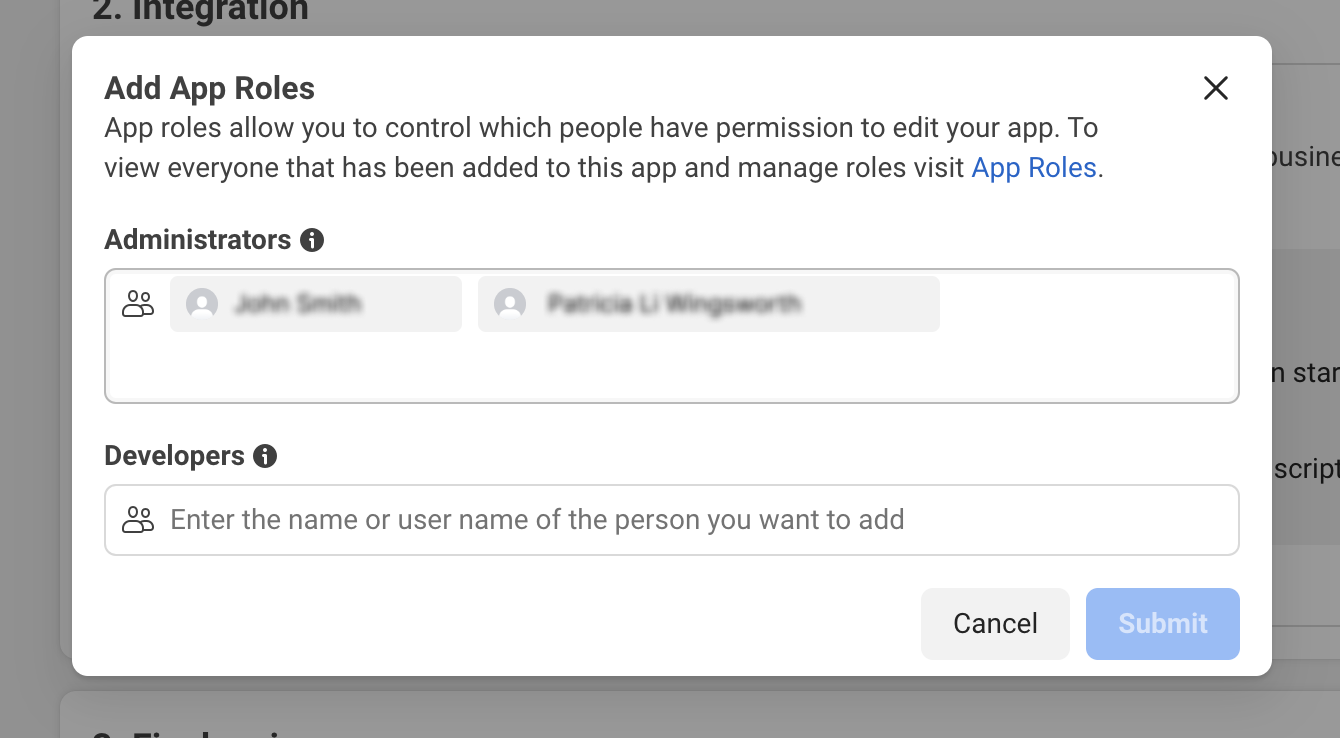Image resolution: width=1340 pixels, height=738 pixels.
Task: Close the Add App Roles dialog
Action: tap(1215, 88)
